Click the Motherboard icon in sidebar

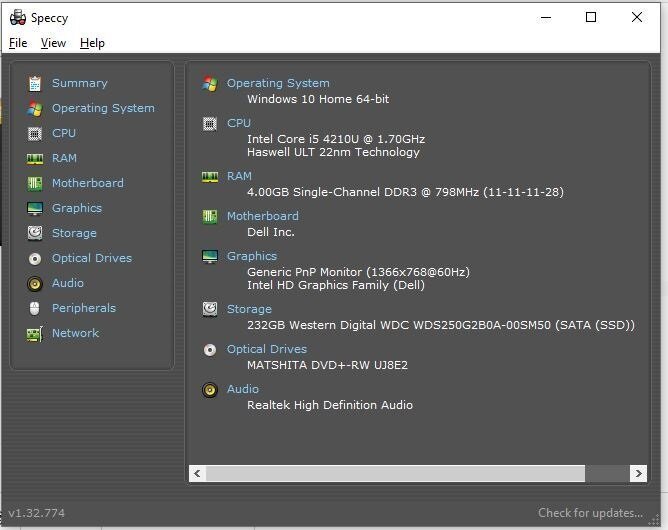pos(35,184)
